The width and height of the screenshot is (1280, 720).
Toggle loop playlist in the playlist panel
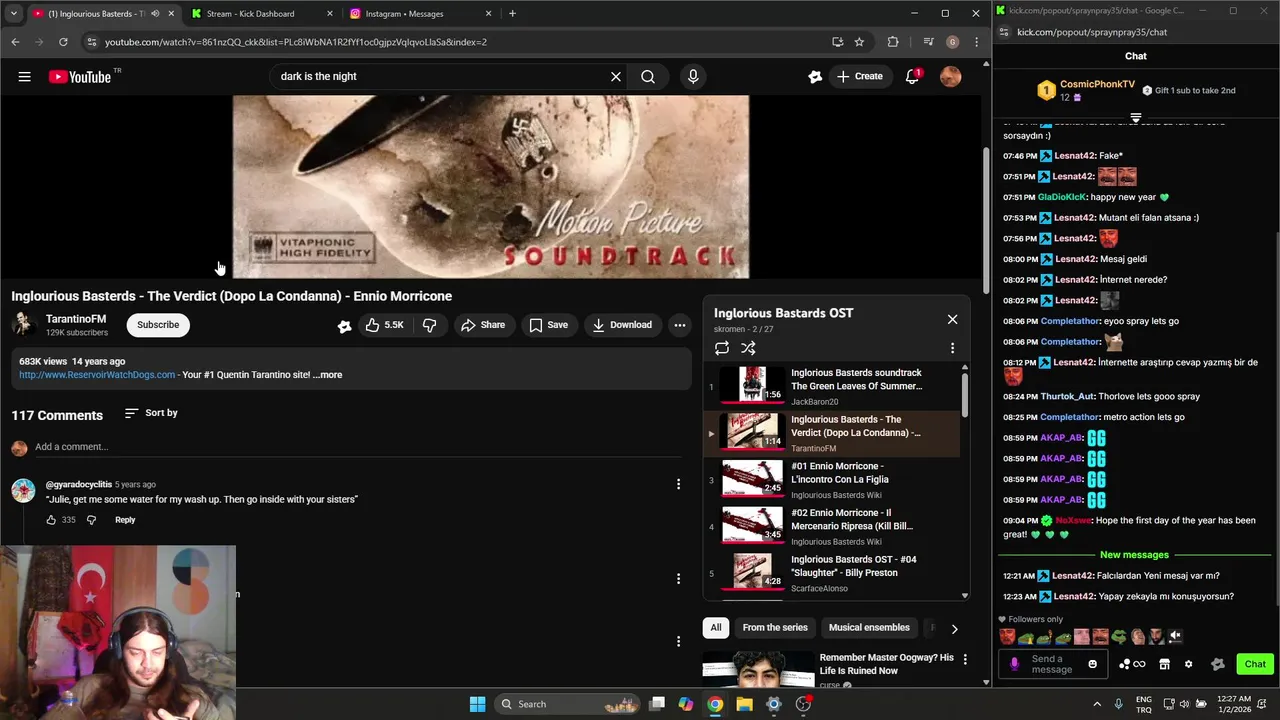(722, 348)
